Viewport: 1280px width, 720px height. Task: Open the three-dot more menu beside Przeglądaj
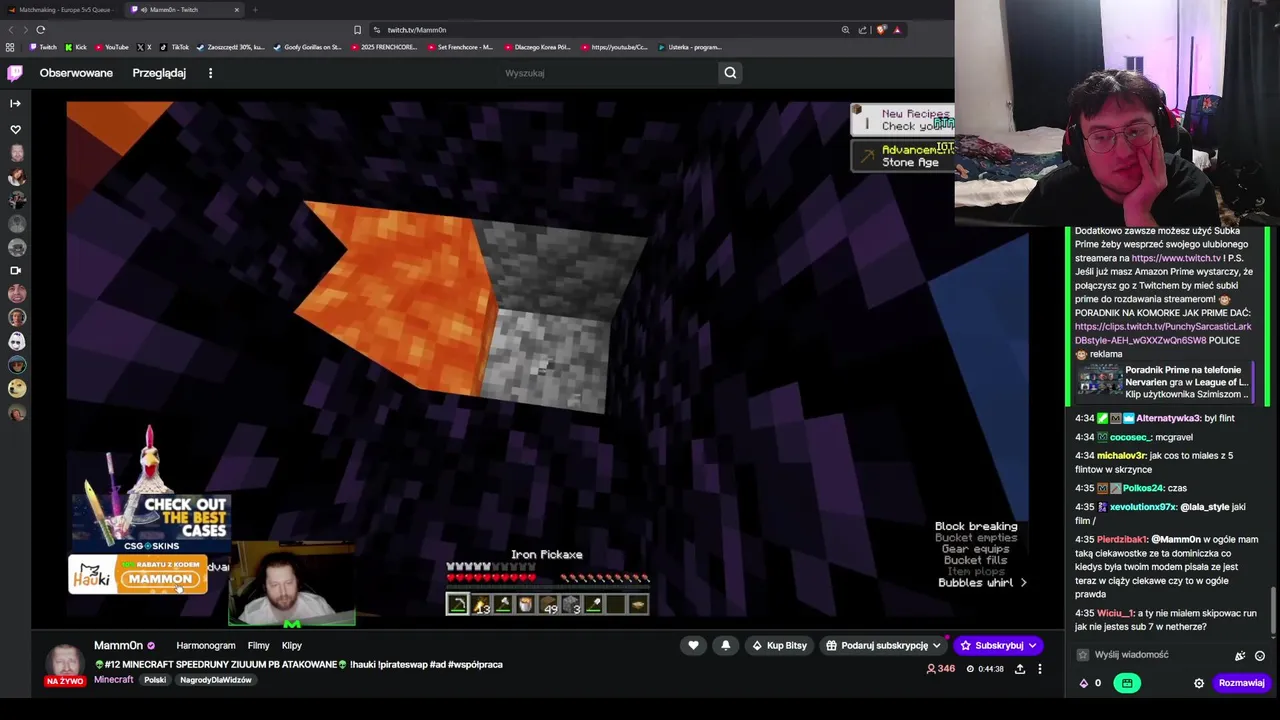210,73
